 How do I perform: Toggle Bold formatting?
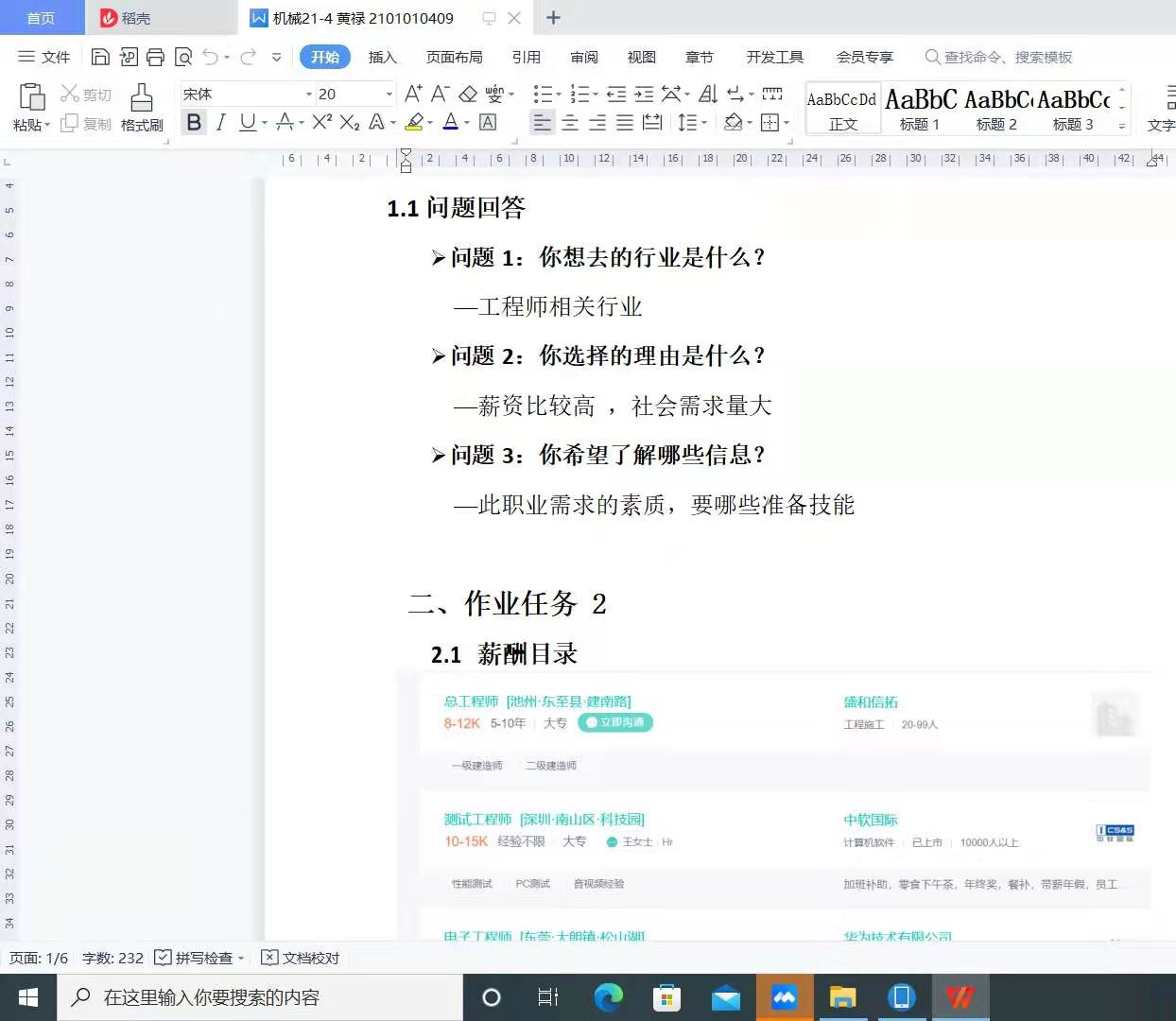(194, 122)
